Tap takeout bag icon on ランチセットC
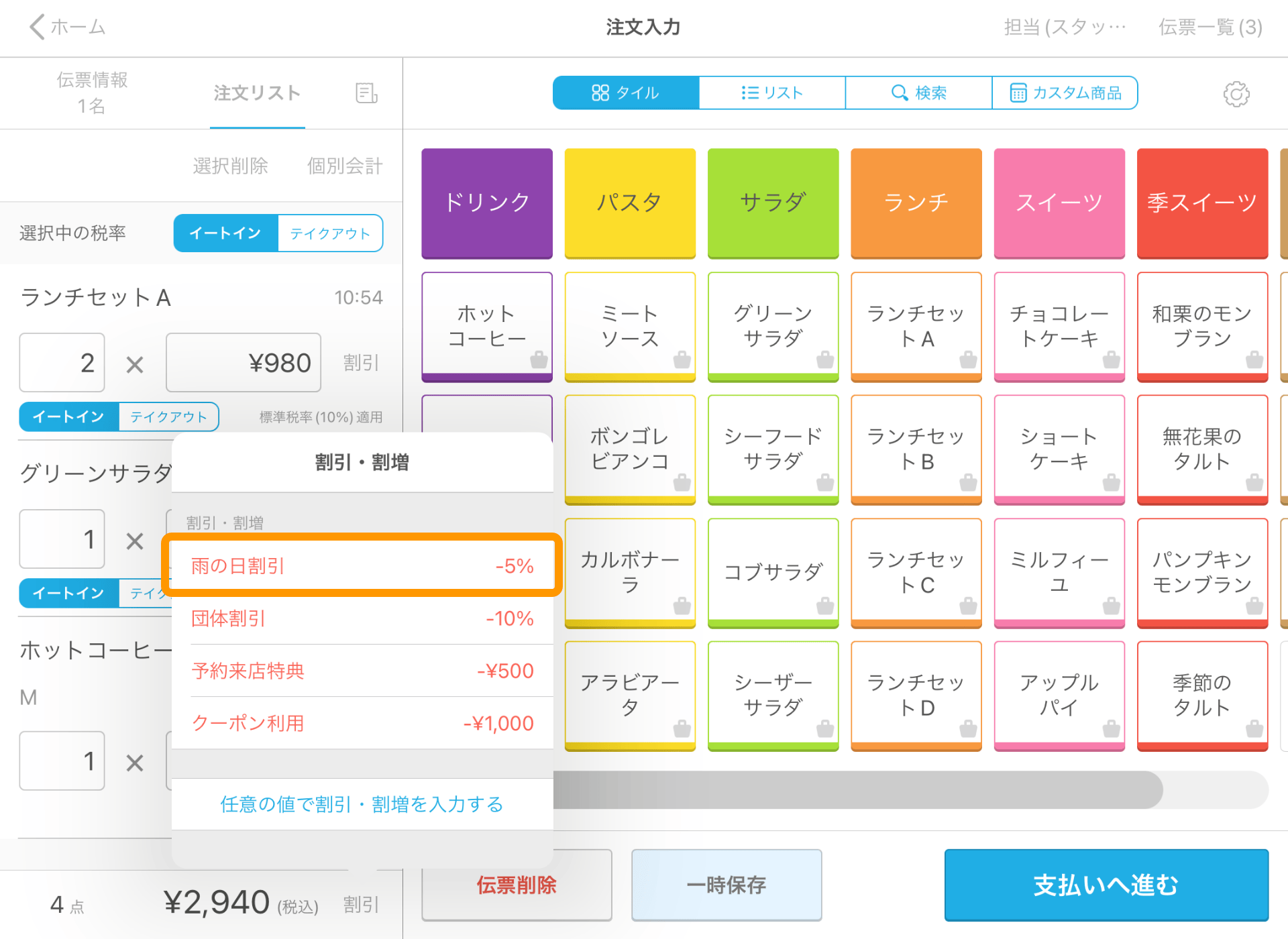This screenshot has height=939, width=1288. [968, 606]
